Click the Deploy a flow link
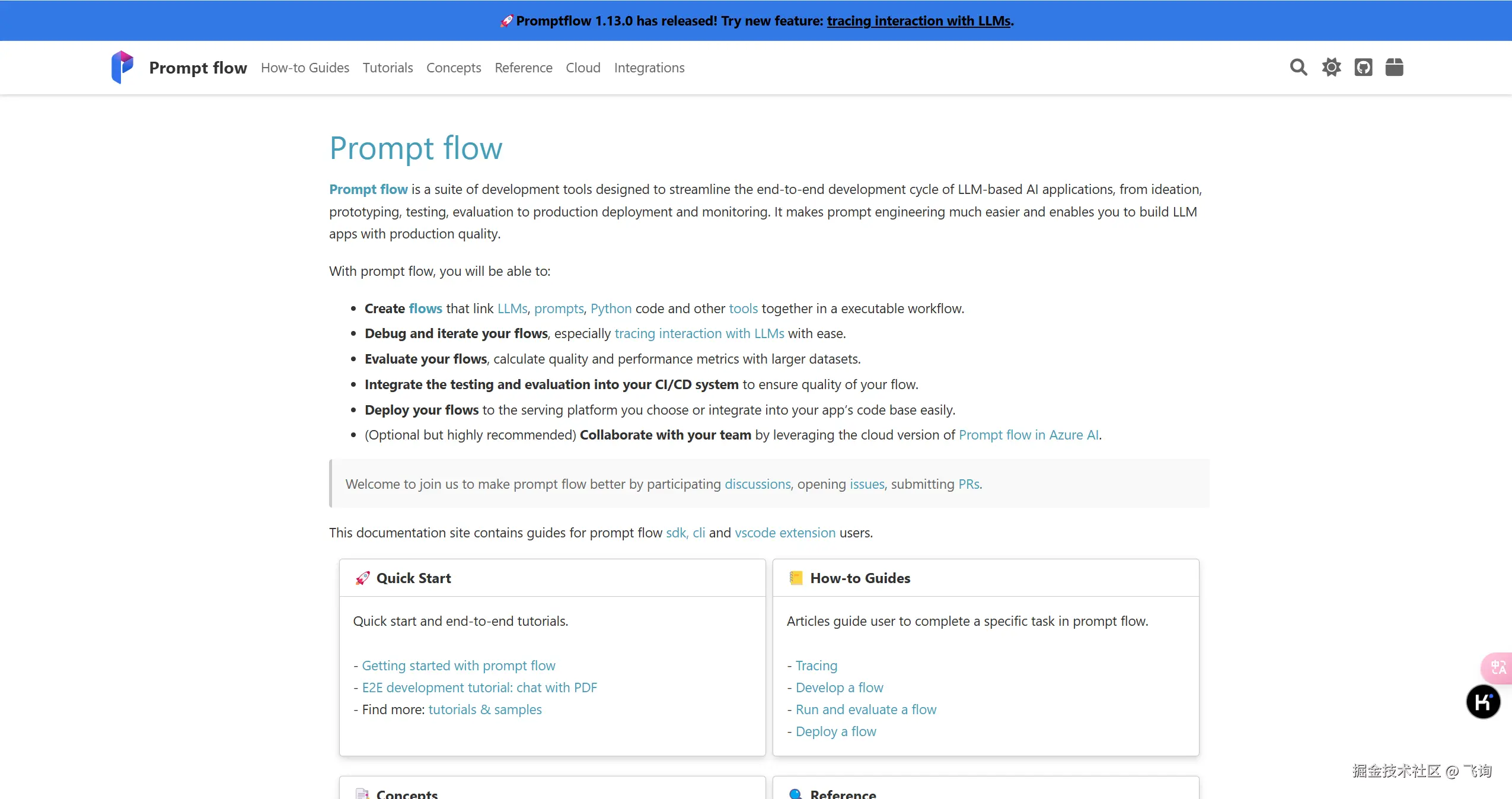Image resolution: width=1512 pixels, height=799 pixels. (x=835, y=731)
